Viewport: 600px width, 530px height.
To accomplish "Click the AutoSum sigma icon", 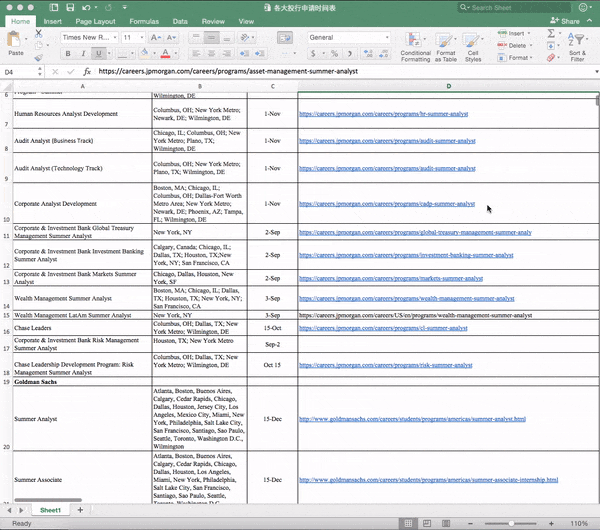I will 551,33.
